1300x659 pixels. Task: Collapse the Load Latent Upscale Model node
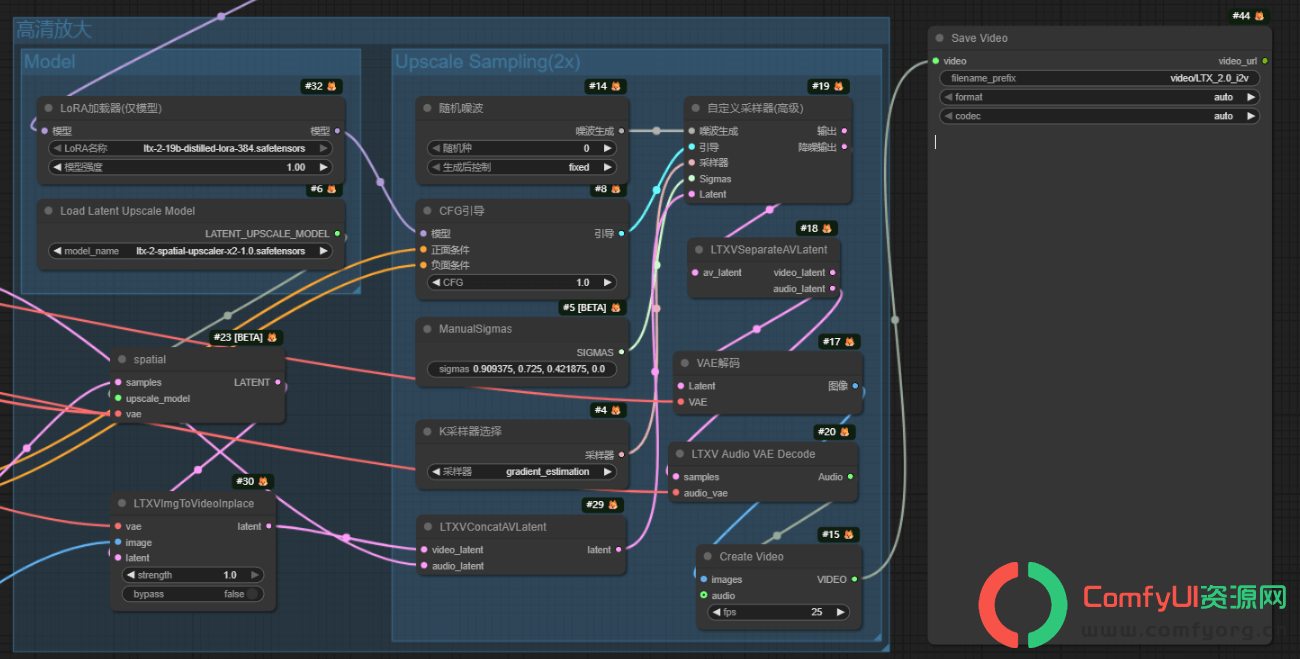click(x=48, y=211)
